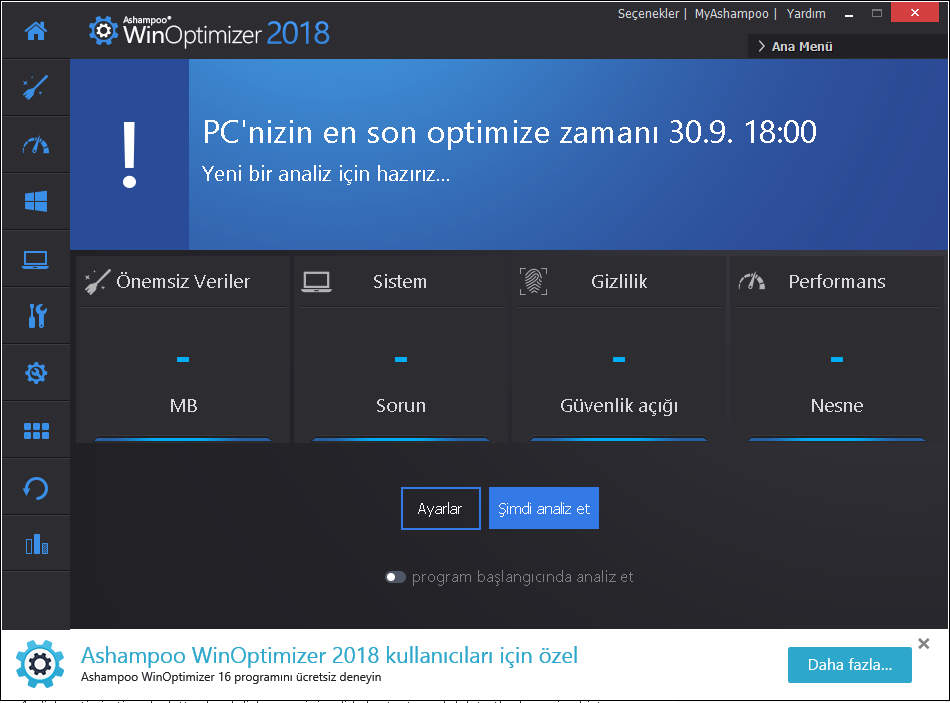Click the MB value label
The image size is (950, 703).
184,405
